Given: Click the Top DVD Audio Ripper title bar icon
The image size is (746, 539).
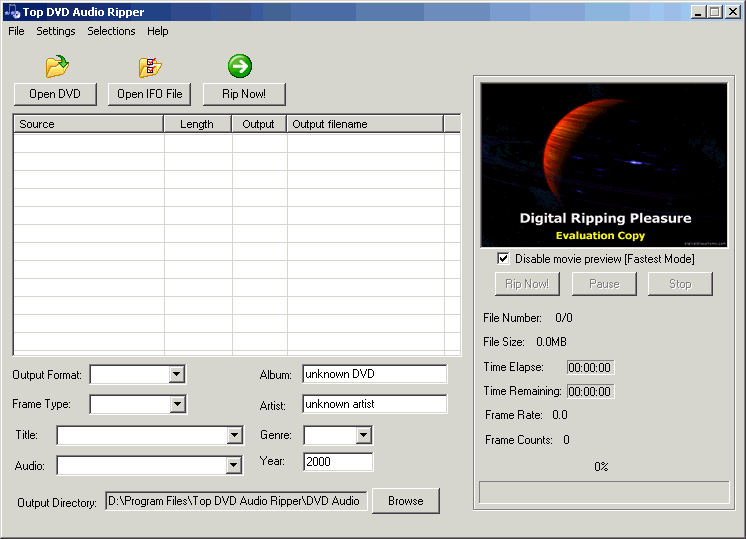Looking at the screenshot, I should 12,11.
